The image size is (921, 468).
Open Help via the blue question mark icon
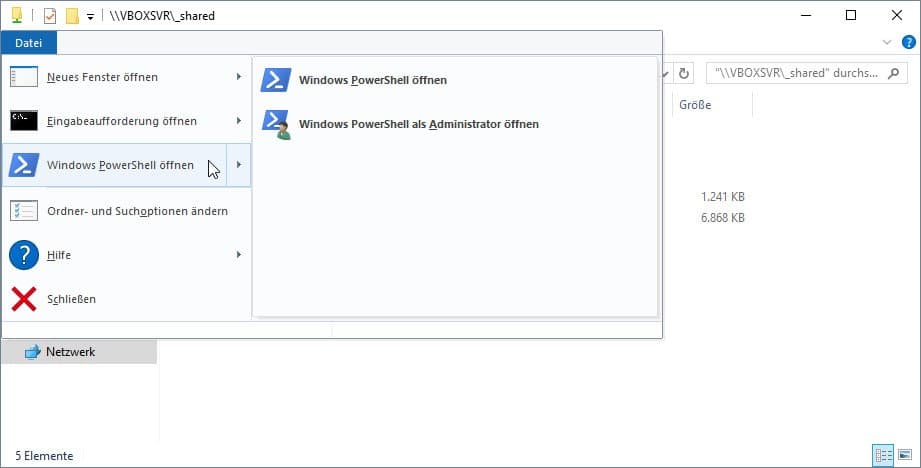click(x=908, y=42)
